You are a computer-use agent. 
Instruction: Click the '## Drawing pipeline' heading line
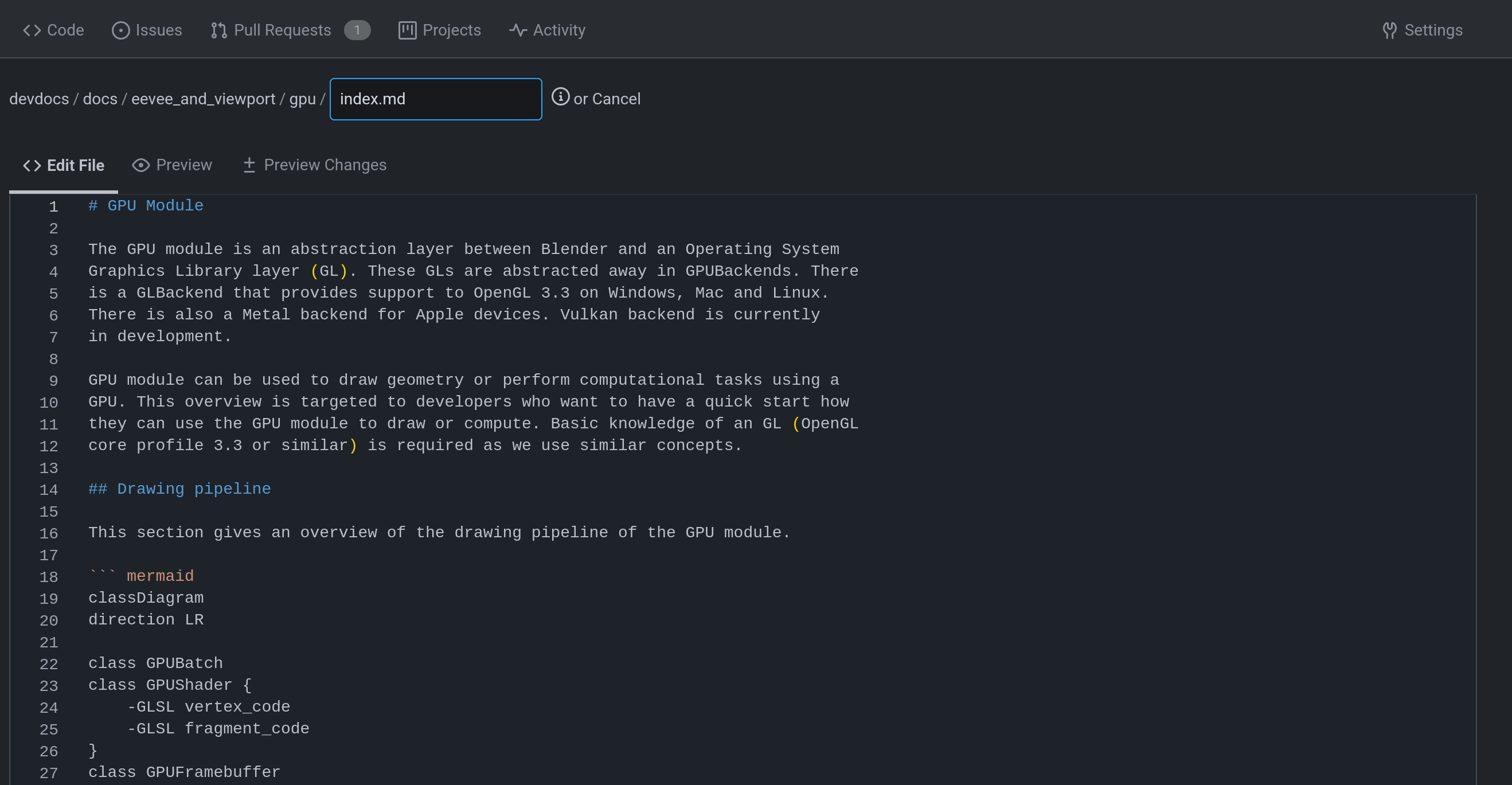tap(179, 489)
